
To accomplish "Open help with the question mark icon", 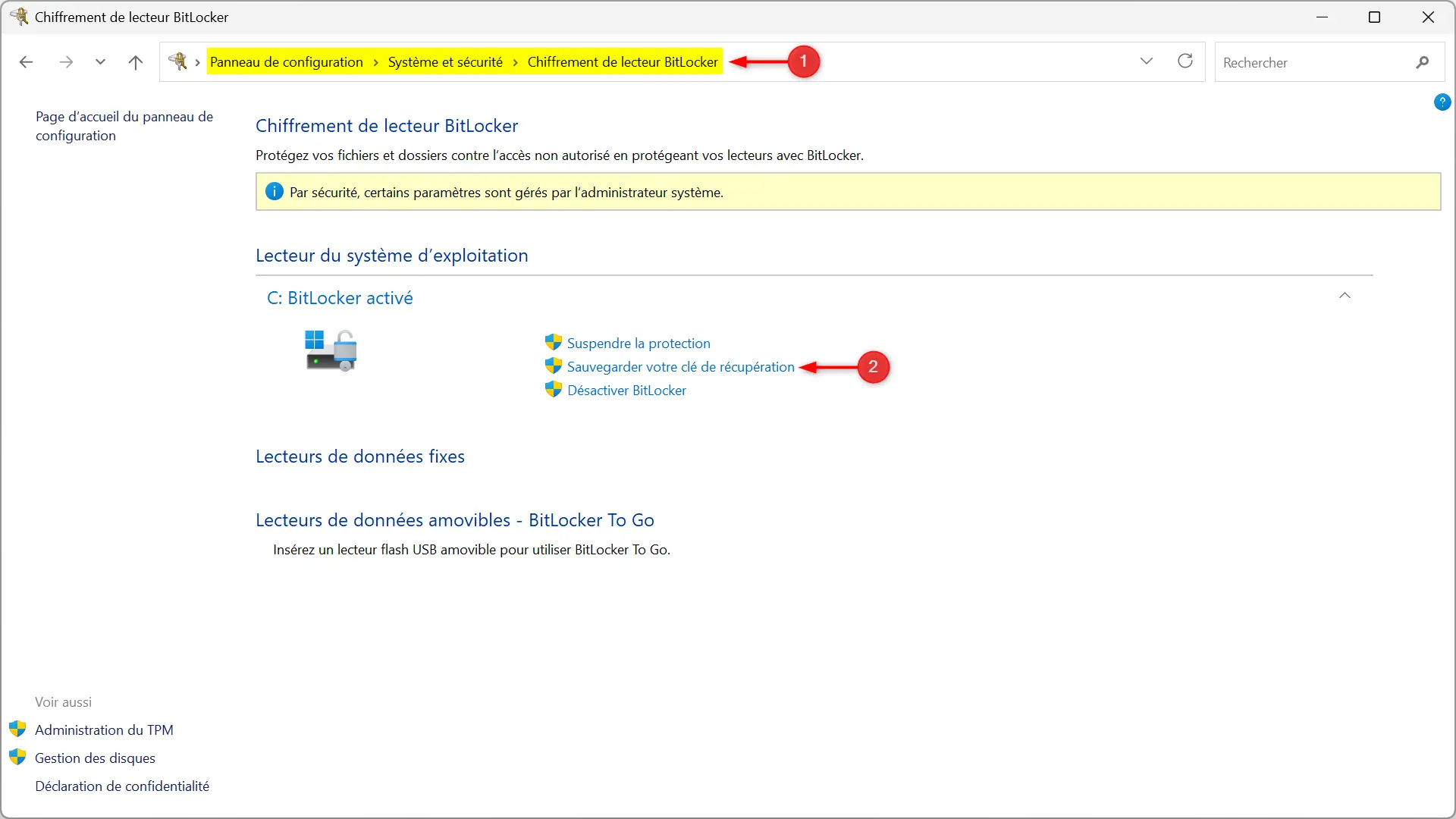I will (1442, 102).
